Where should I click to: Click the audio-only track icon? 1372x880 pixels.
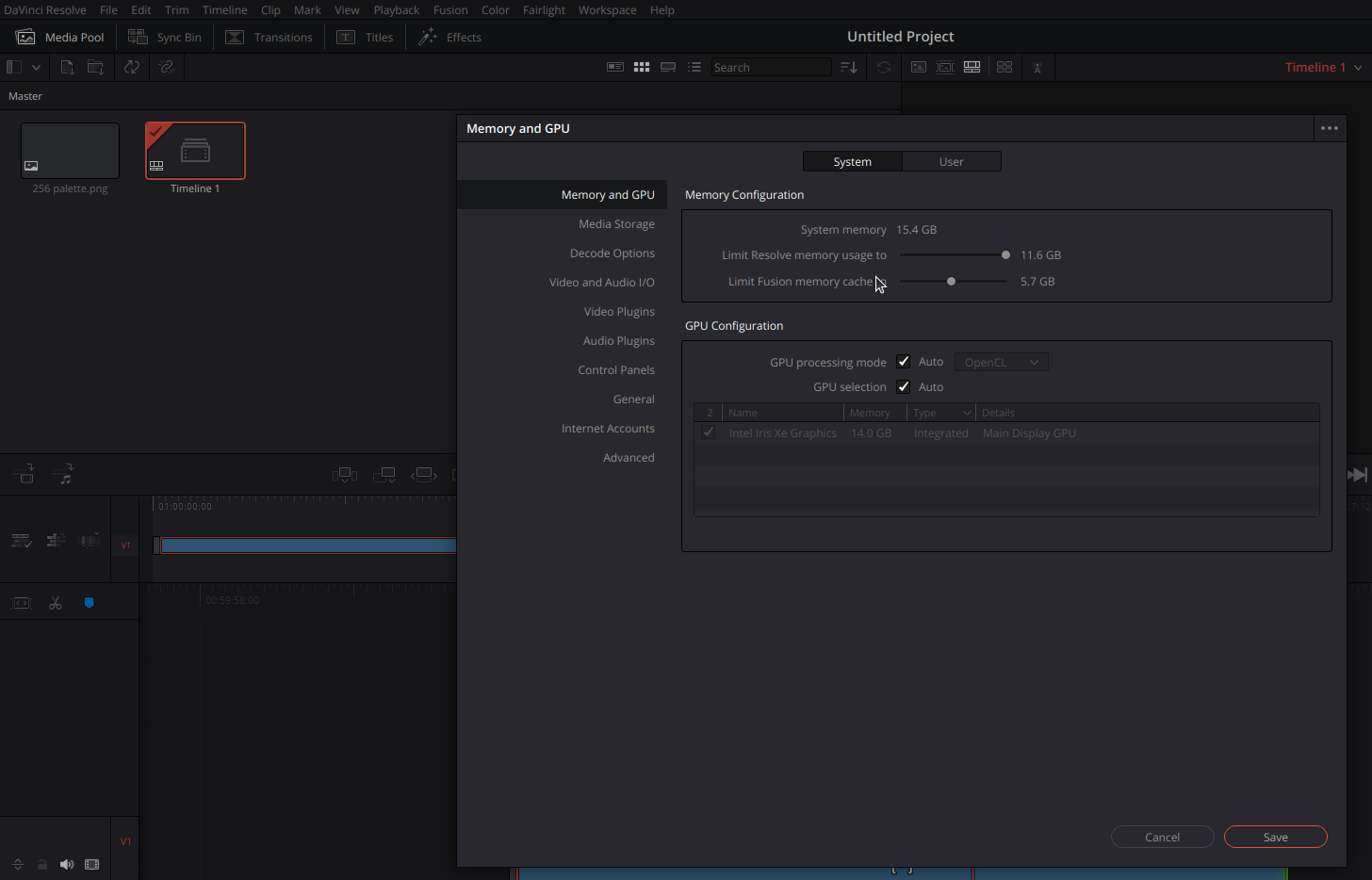(63, 475)
